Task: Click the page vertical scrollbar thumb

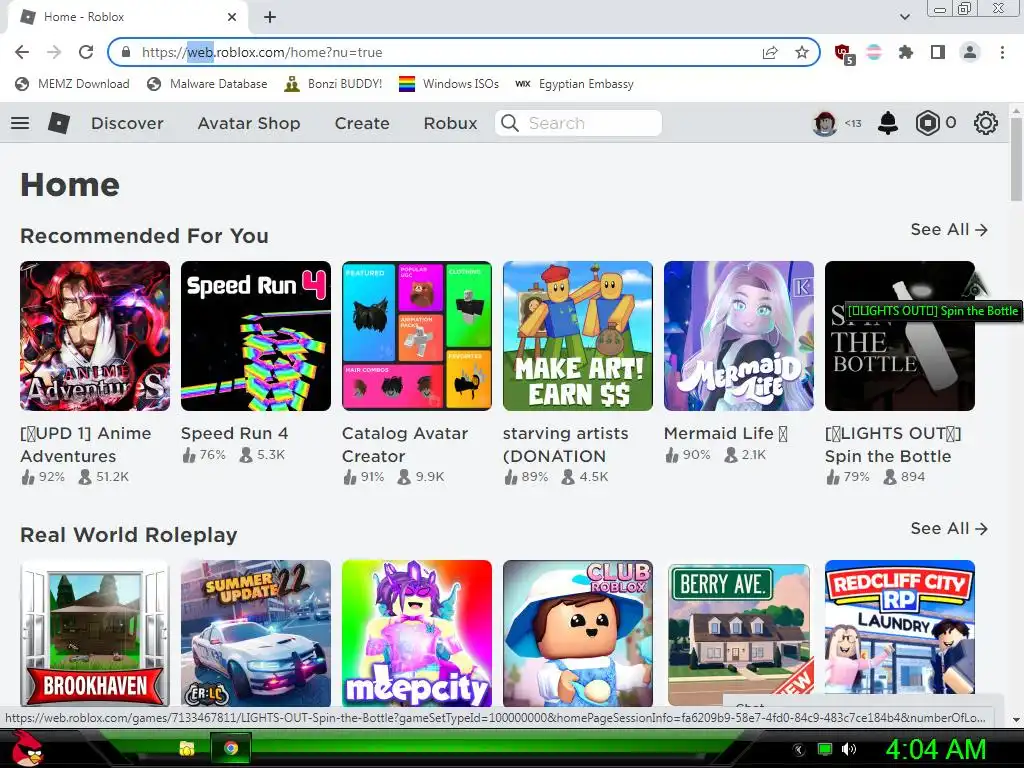Action: 1016,159
